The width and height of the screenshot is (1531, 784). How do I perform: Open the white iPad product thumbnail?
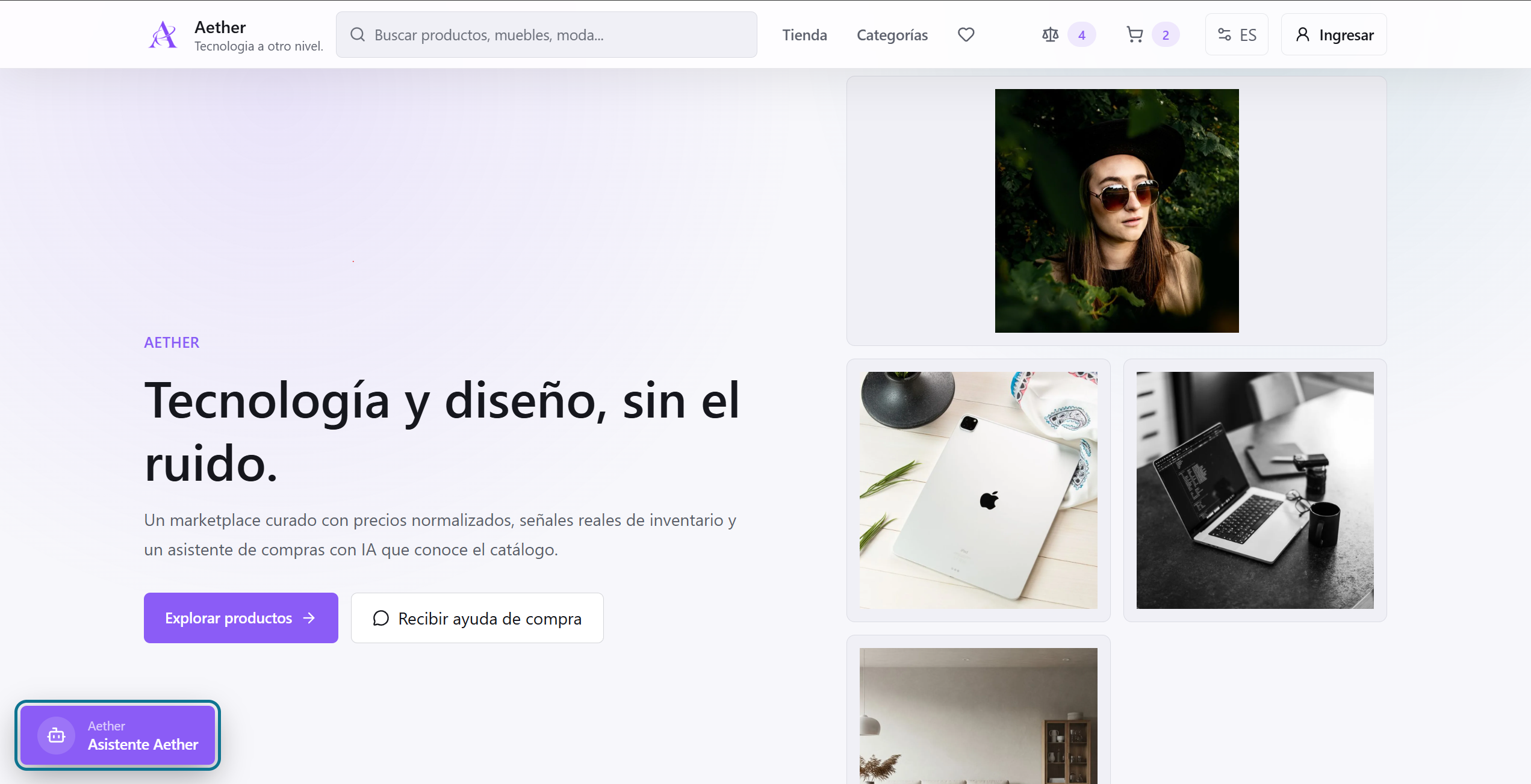point(978,490)
